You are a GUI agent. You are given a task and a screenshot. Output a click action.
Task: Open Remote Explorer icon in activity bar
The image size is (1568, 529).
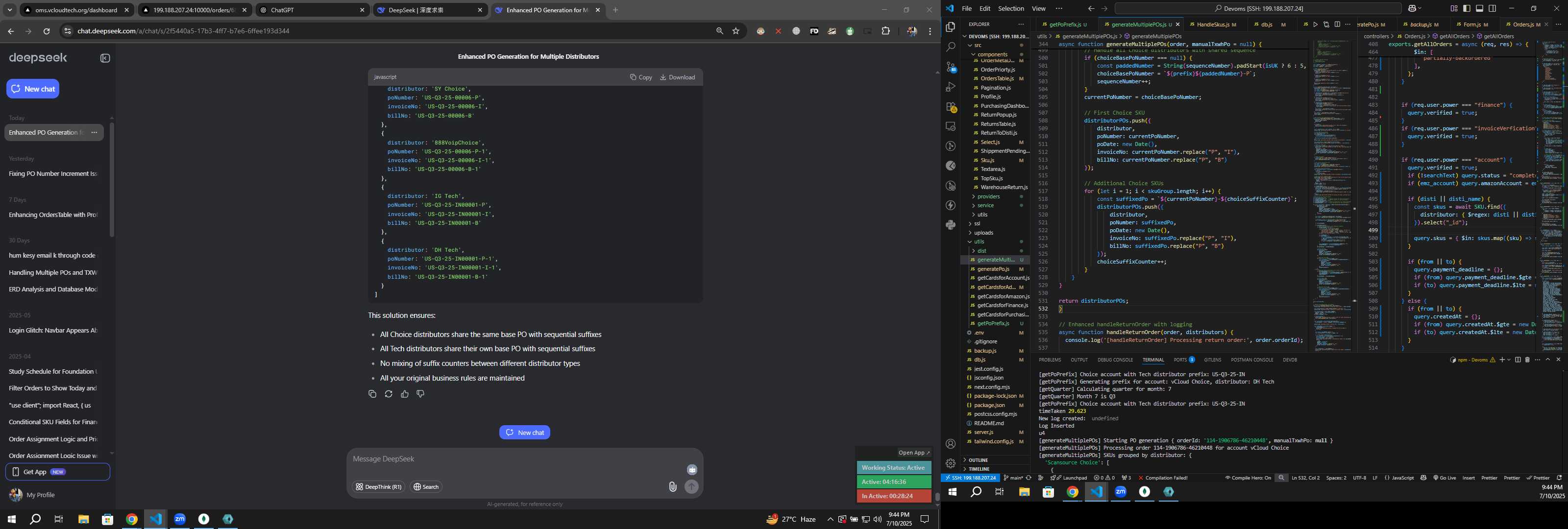pos(950,127)
